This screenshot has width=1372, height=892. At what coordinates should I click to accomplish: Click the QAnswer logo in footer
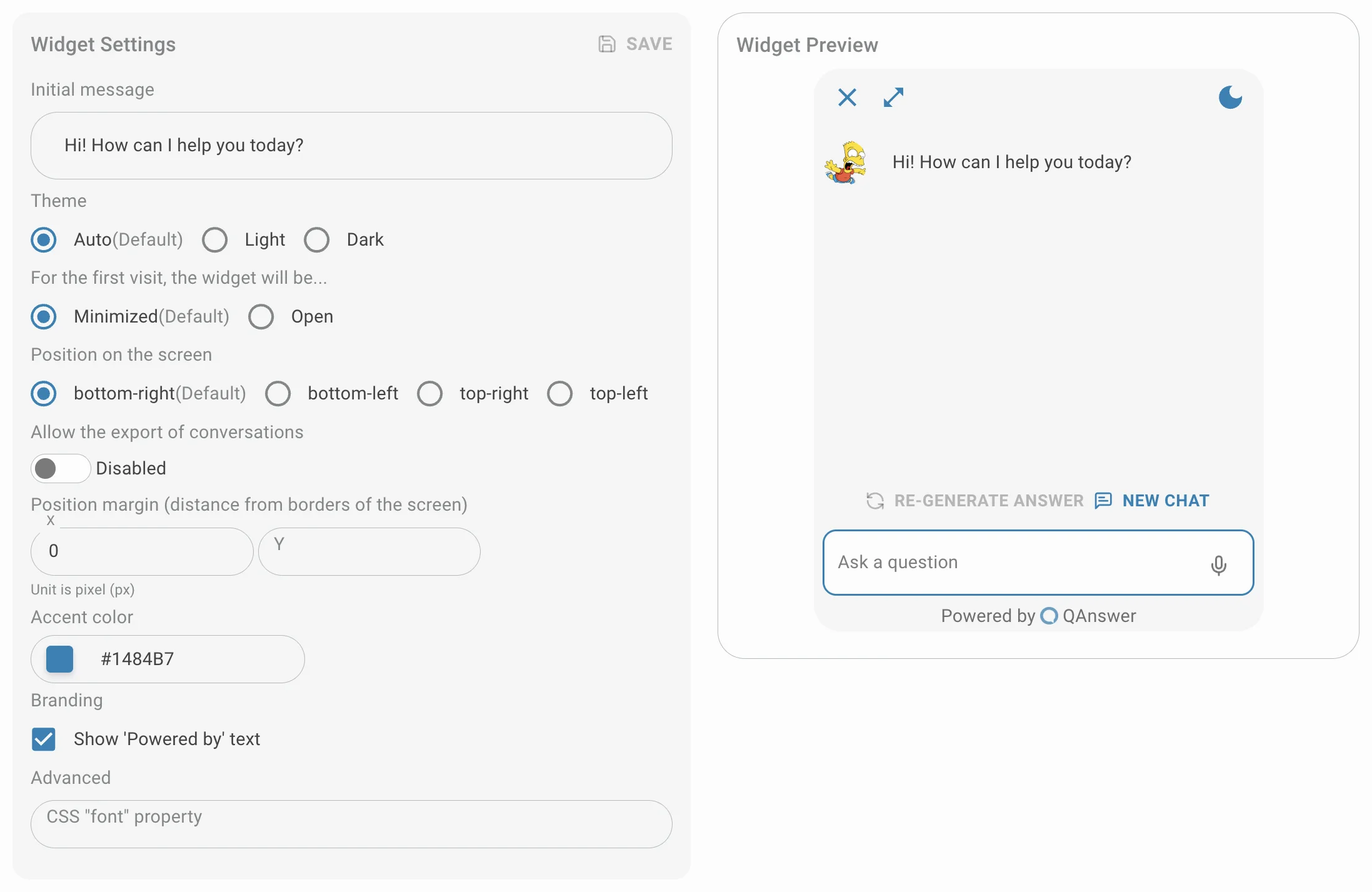pyautogui.click(x=1049, y=616)
